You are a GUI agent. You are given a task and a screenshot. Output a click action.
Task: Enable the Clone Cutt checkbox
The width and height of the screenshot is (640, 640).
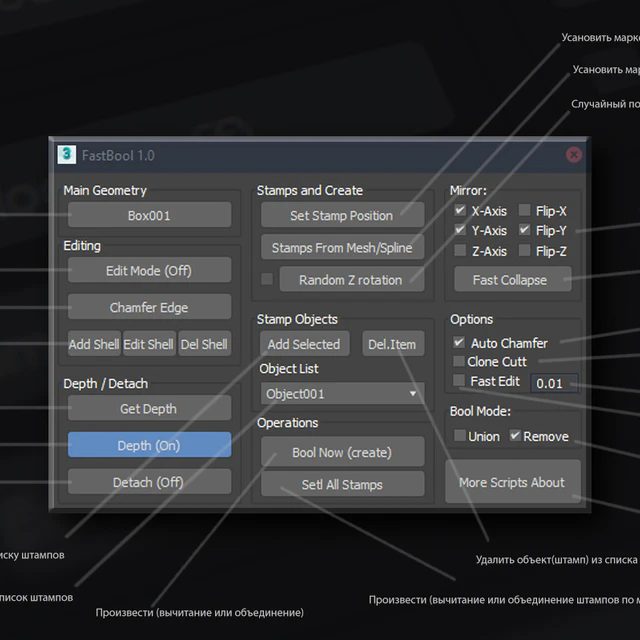pos(459,361)
